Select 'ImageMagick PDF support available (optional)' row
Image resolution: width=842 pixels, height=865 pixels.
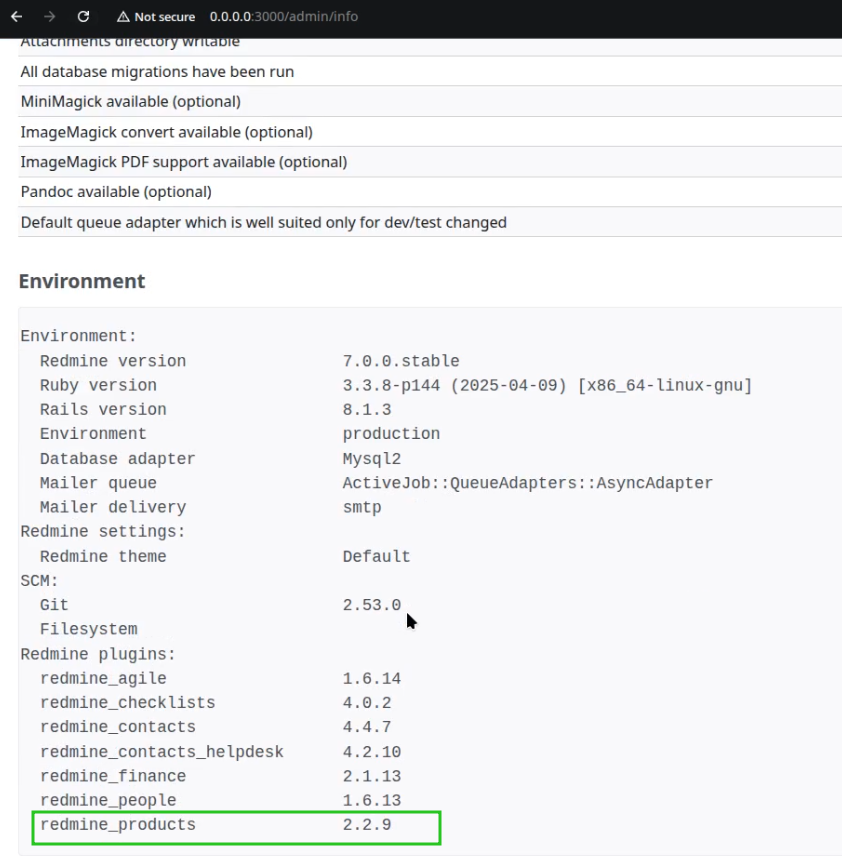tap(430, 162)
